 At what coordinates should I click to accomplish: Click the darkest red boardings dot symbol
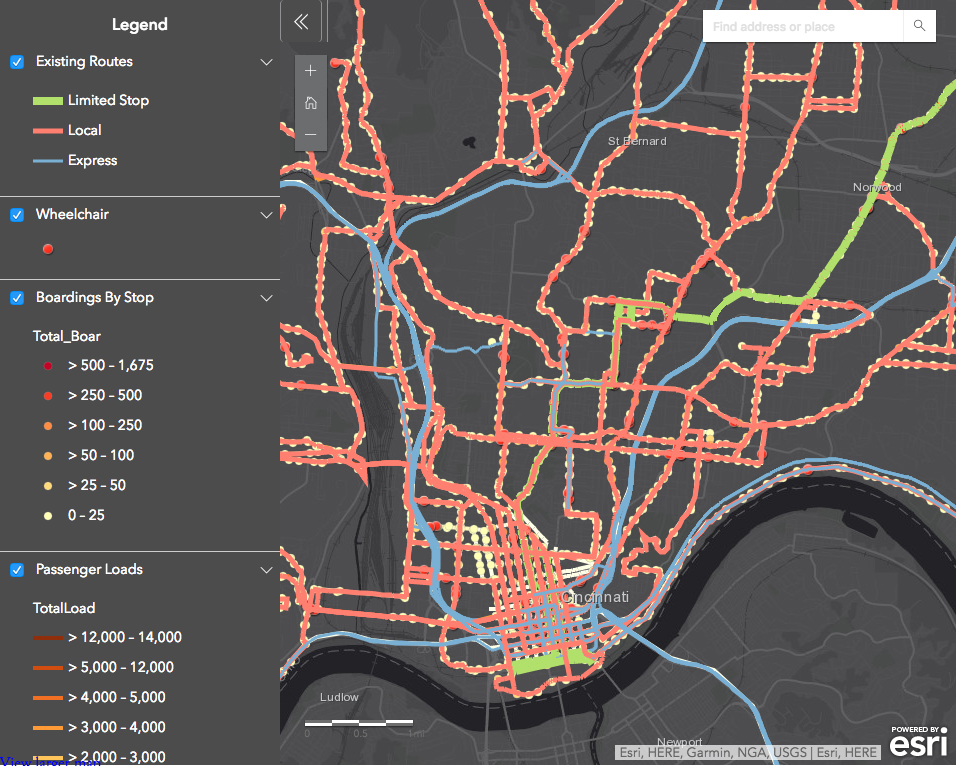[48, 366]
